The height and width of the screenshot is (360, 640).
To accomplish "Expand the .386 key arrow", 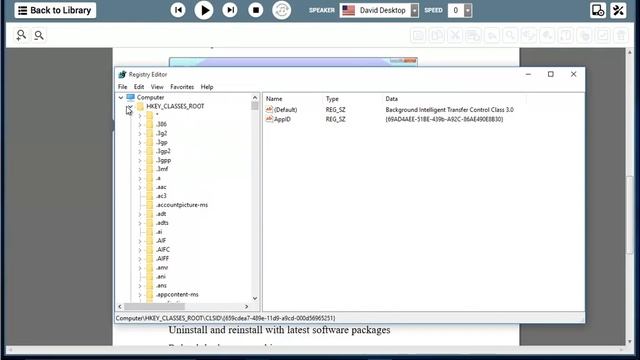I will [140, 124].
